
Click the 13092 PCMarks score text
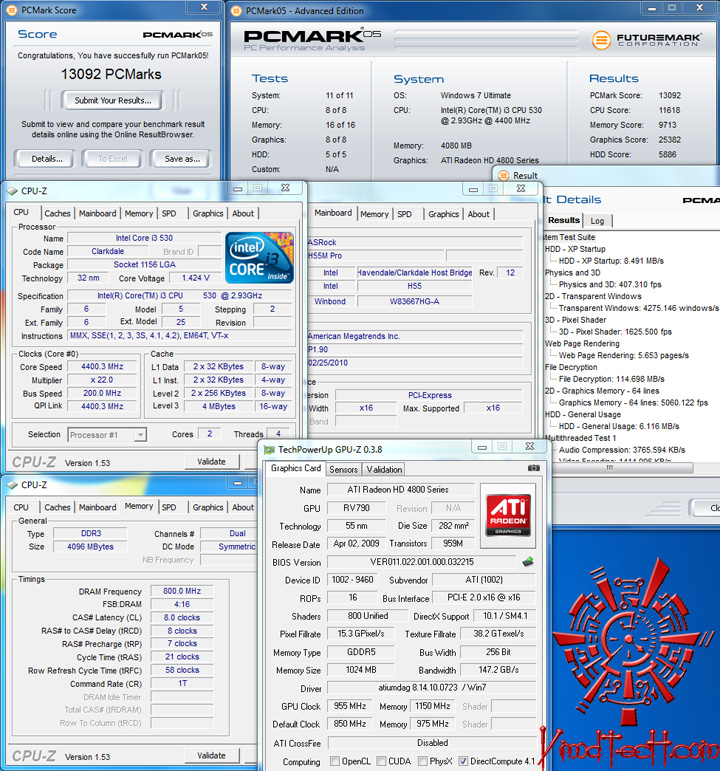pyautogui.click(x=111, y=74)
